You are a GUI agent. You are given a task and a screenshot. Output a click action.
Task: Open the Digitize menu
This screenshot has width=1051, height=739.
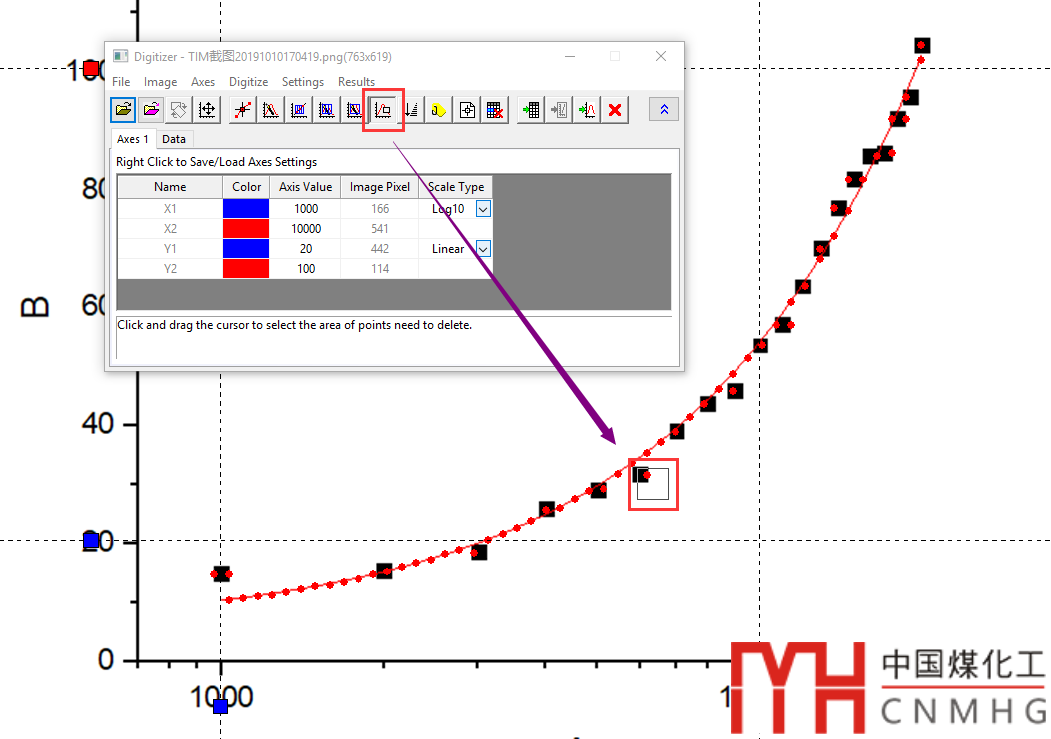[248, 82]
